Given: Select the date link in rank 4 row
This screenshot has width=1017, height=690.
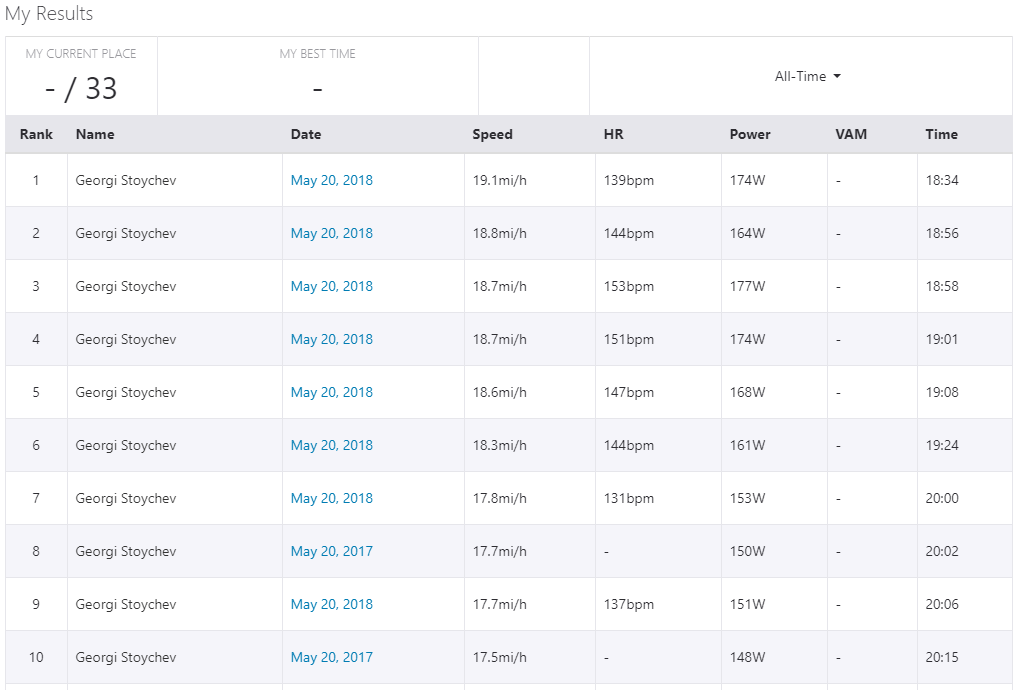Looking at the screenshot, I should (331, 340).
